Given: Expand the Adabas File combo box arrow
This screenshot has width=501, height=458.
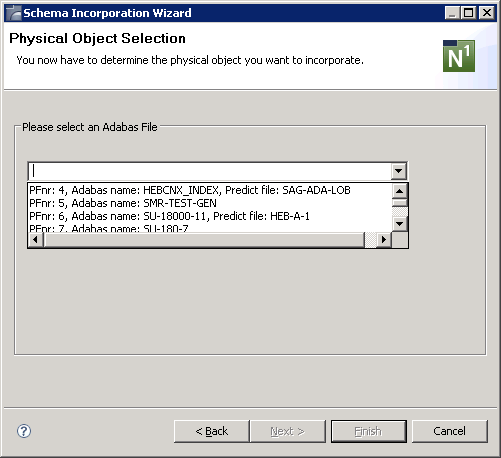Looking at the screenshot, I should point(399,171).
